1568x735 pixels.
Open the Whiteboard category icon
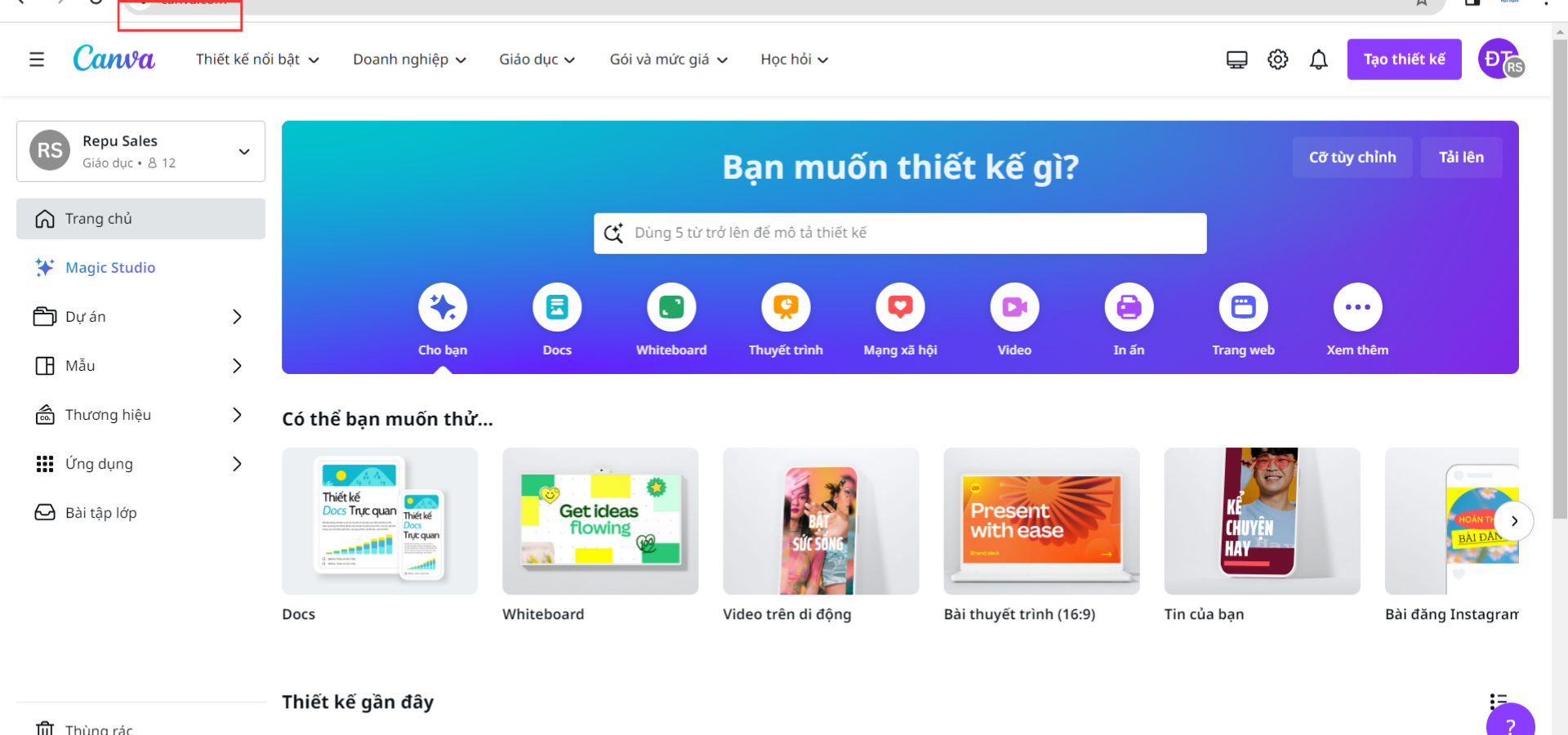pos(671,308)
